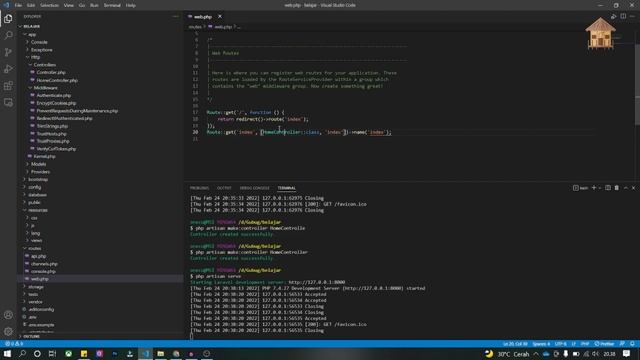Viewport: 640px width, 360px height.
Task: Open Task View on taskbar
Action: coord(52,353)
